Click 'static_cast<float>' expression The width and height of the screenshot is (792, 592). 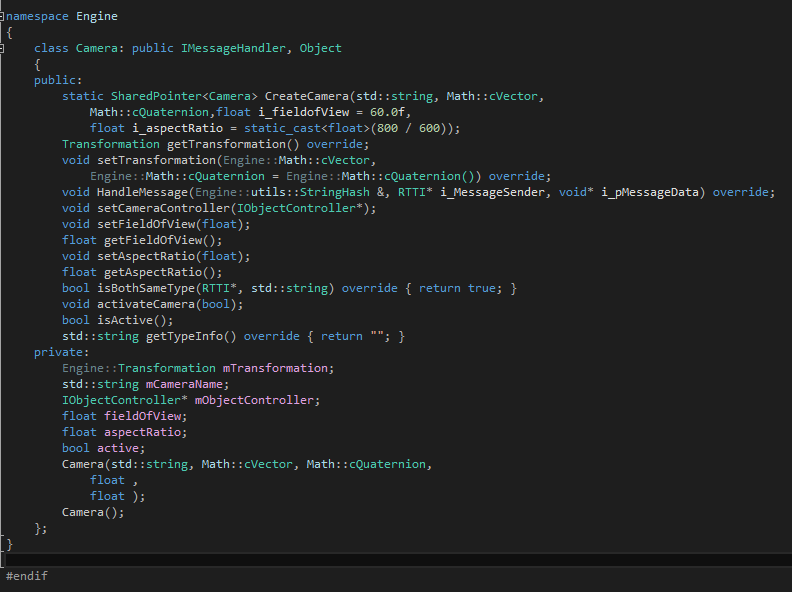point(307,128)
